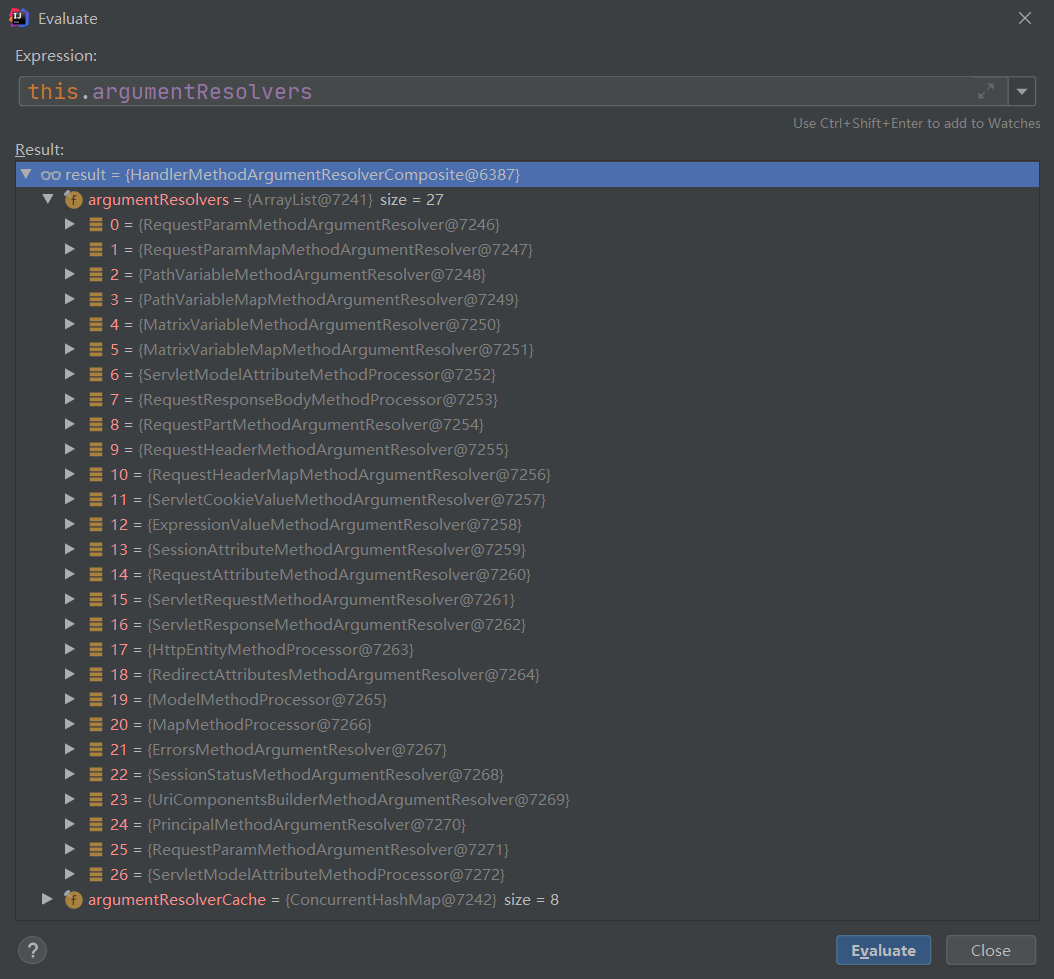Expand element 7 RequestResponseBodyMethodProcessor
This screenshot has width=1054, height=979.
[69, 399]
